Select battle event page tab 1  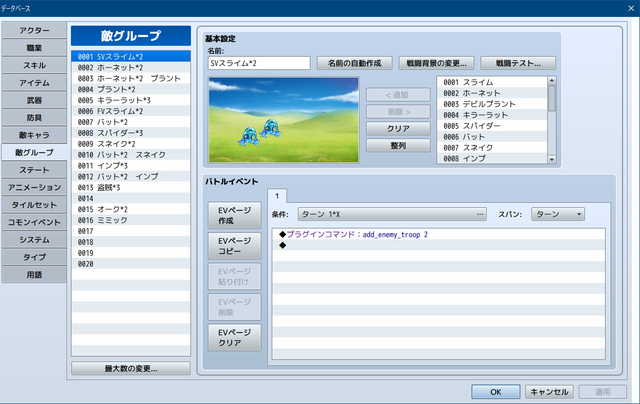tap(277, 196)
